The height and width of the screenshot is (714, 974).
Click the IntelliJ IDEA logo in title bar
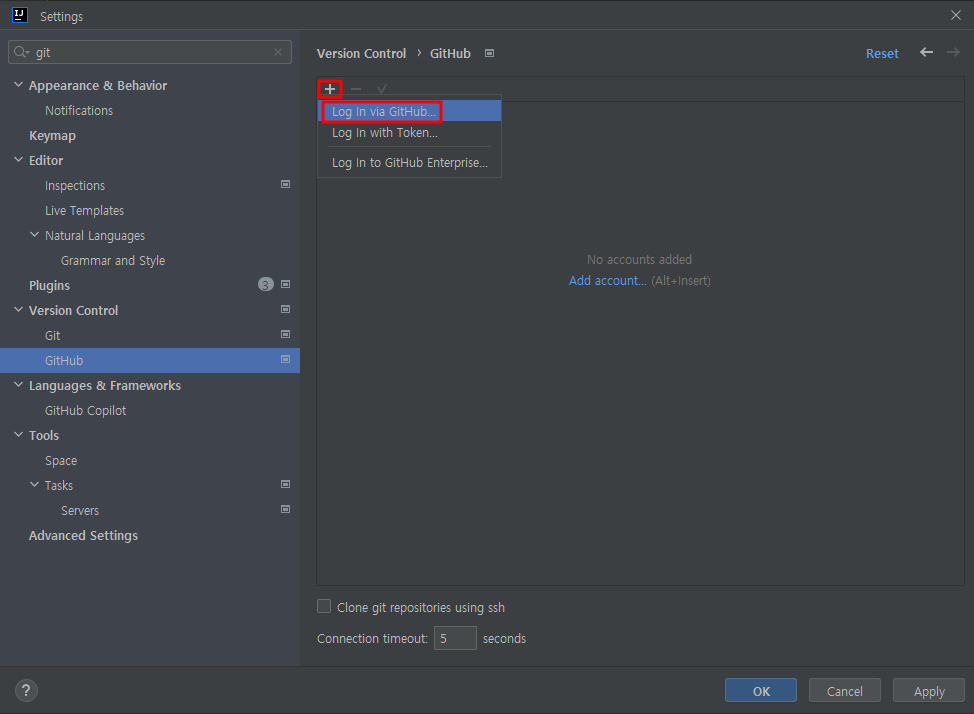pyautogui.click(x=20, y=15)
